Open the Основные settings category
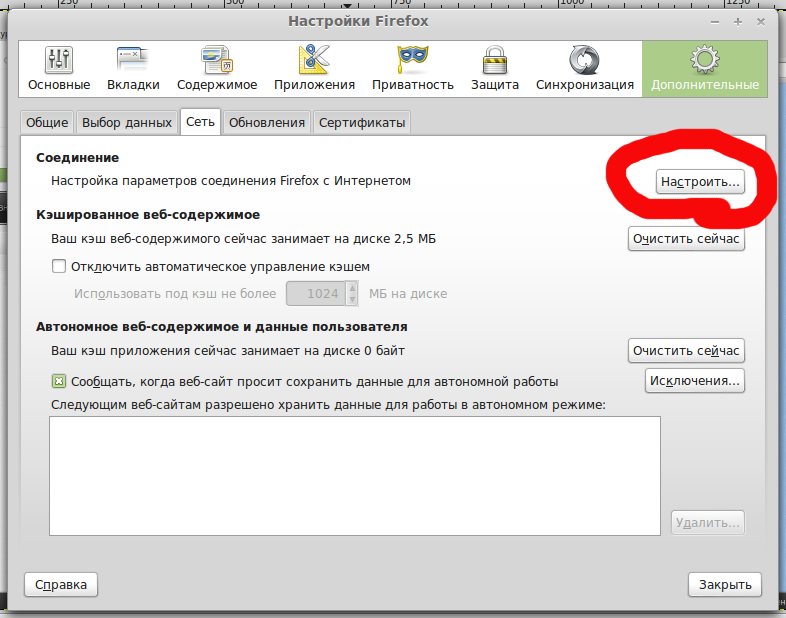 click(59, 68)
